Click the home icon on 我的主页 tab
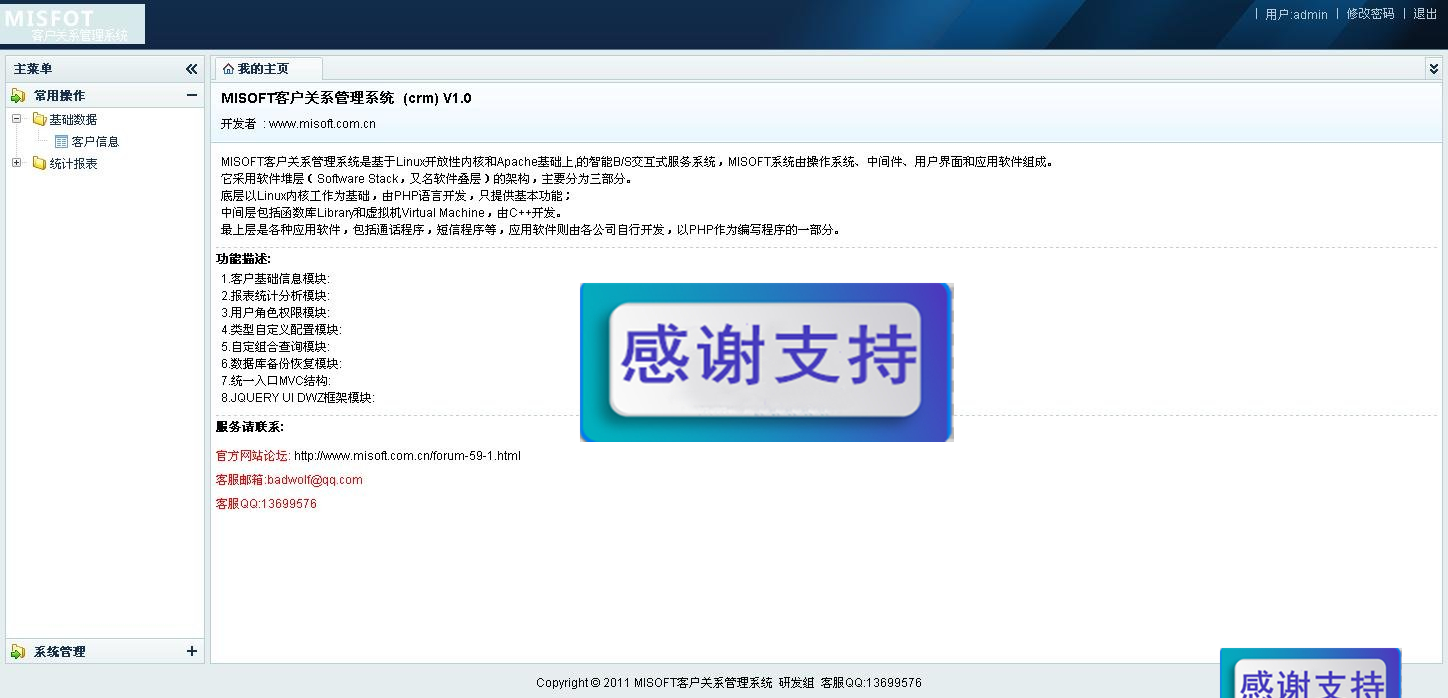Screen dimensions: 1448x698 [x=228, y=69]
